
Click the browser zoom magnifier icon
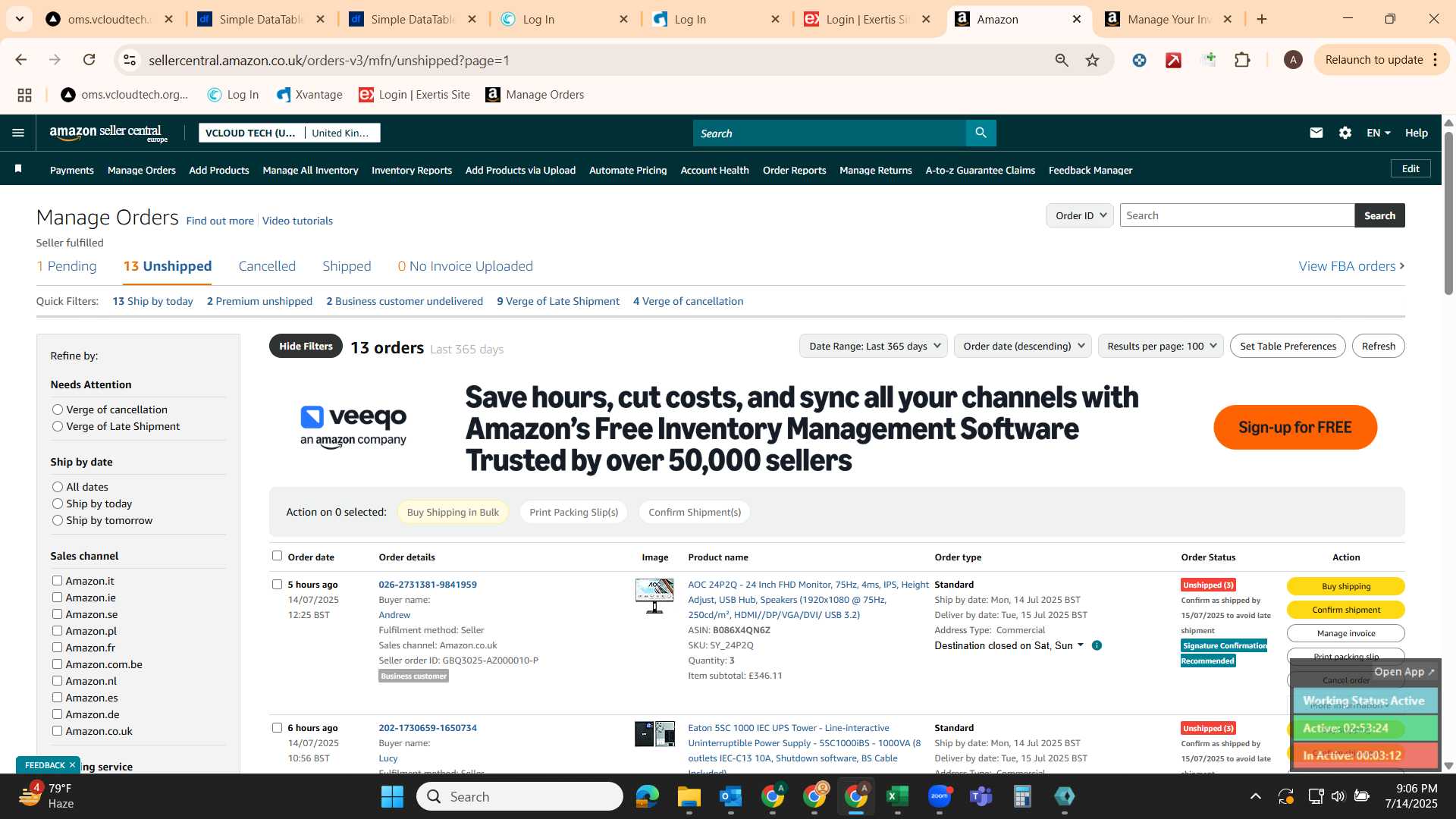(1061, 60)
